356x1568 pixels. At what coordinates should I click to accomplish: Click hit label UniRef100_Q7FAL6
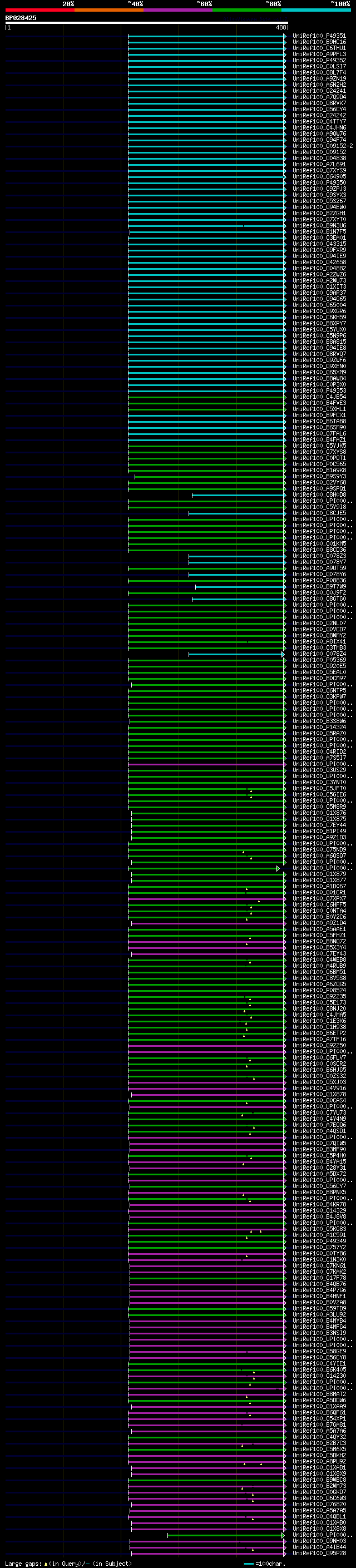pos(319,434)
